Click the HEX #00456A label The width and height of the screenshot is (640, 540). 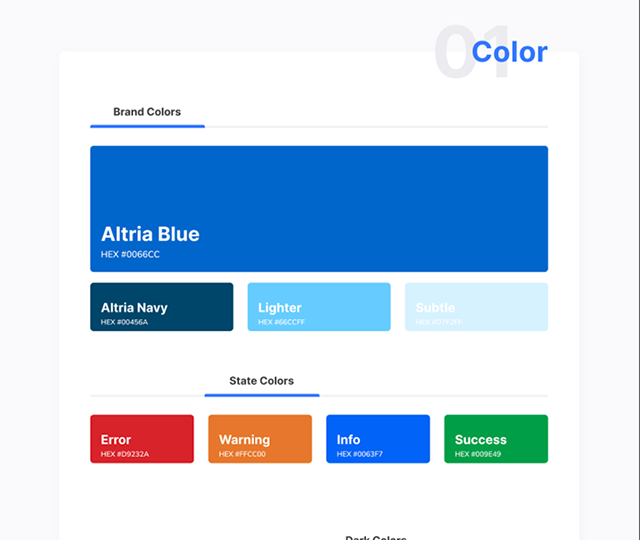(x=124, y=322)
